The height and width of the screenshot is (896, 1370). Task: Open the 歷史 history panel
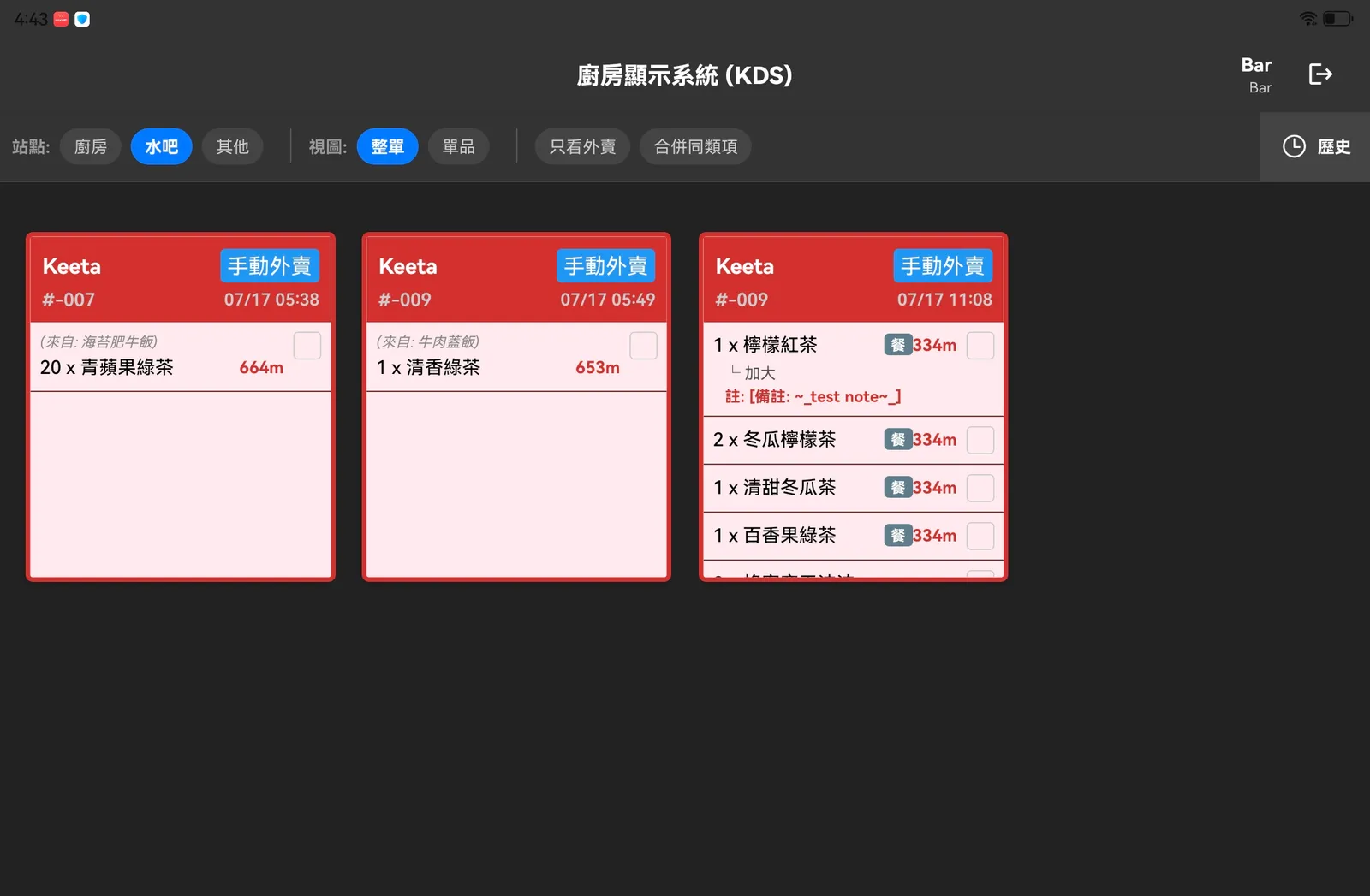point(1315,146)
